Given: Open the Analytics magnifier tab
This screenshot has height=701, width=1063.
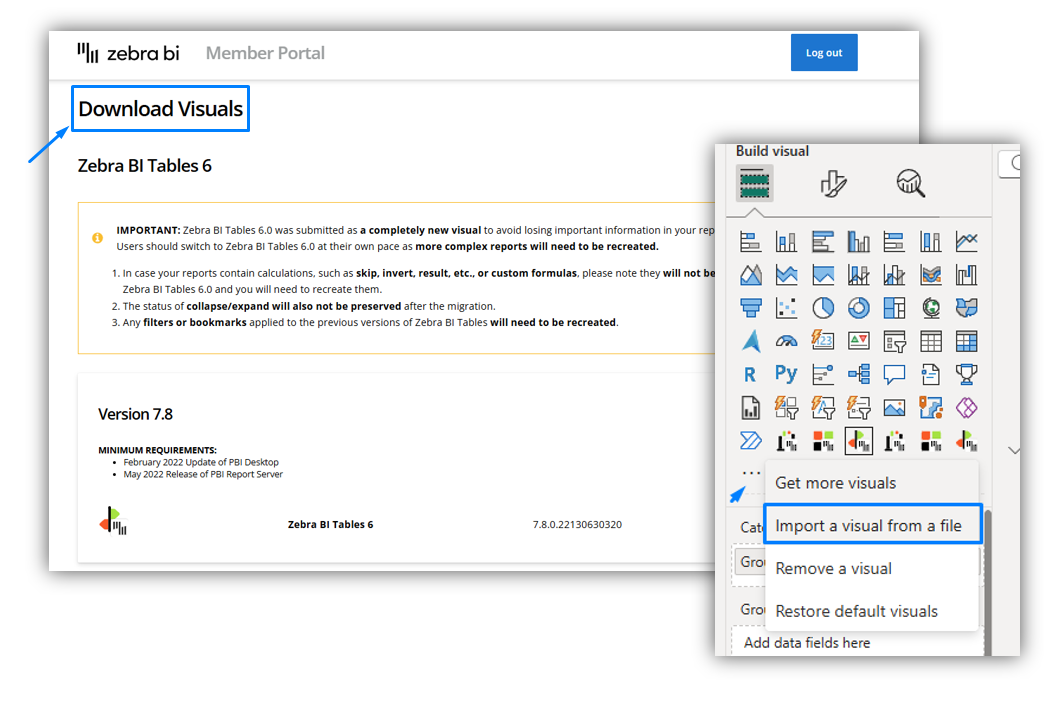Looking at the screenshot, I should [910, 183].
